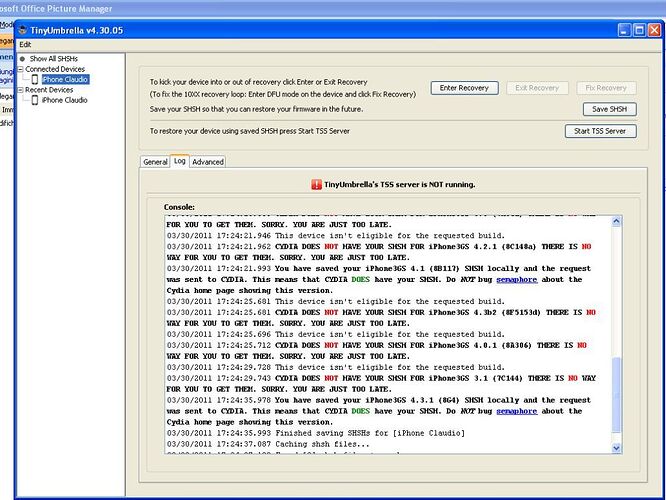
Task: Click phone icon of recent iPhone Claudio
Action: pyautogui.click(x=35, y=100)
